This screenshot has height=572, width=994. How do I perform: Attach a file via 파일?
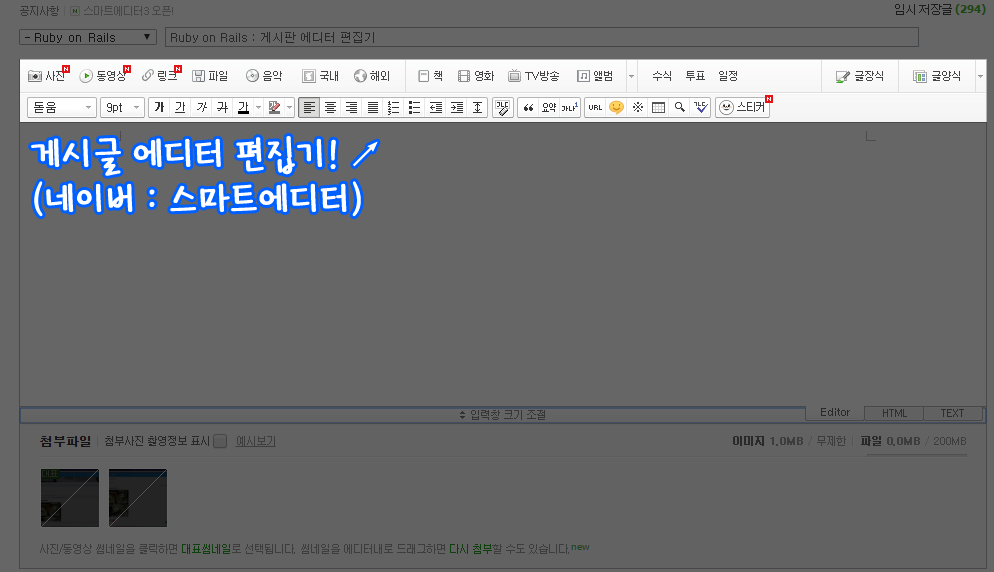(210, 75)
